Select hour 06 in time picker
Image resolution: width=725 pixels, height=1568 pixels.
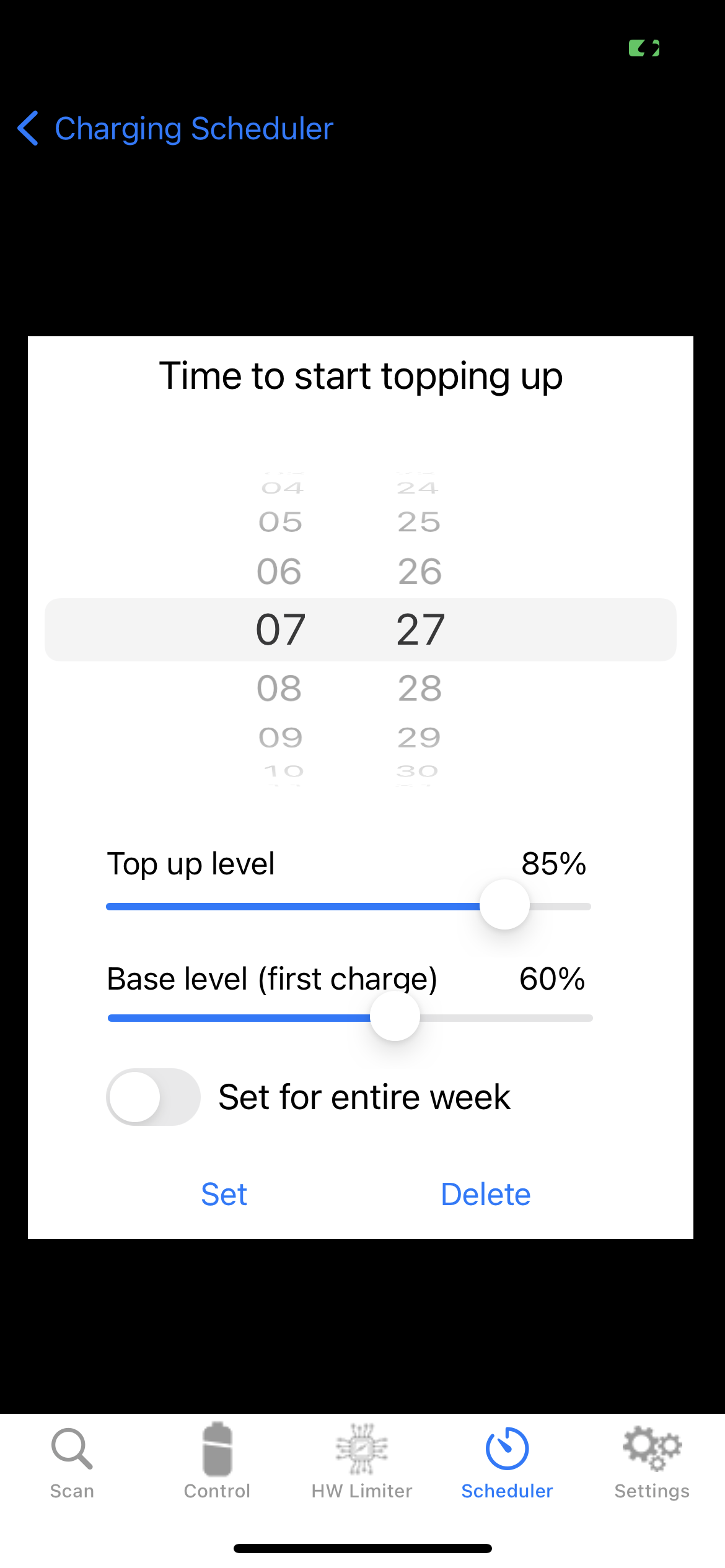pyautogui.click(x=279, y=571)
